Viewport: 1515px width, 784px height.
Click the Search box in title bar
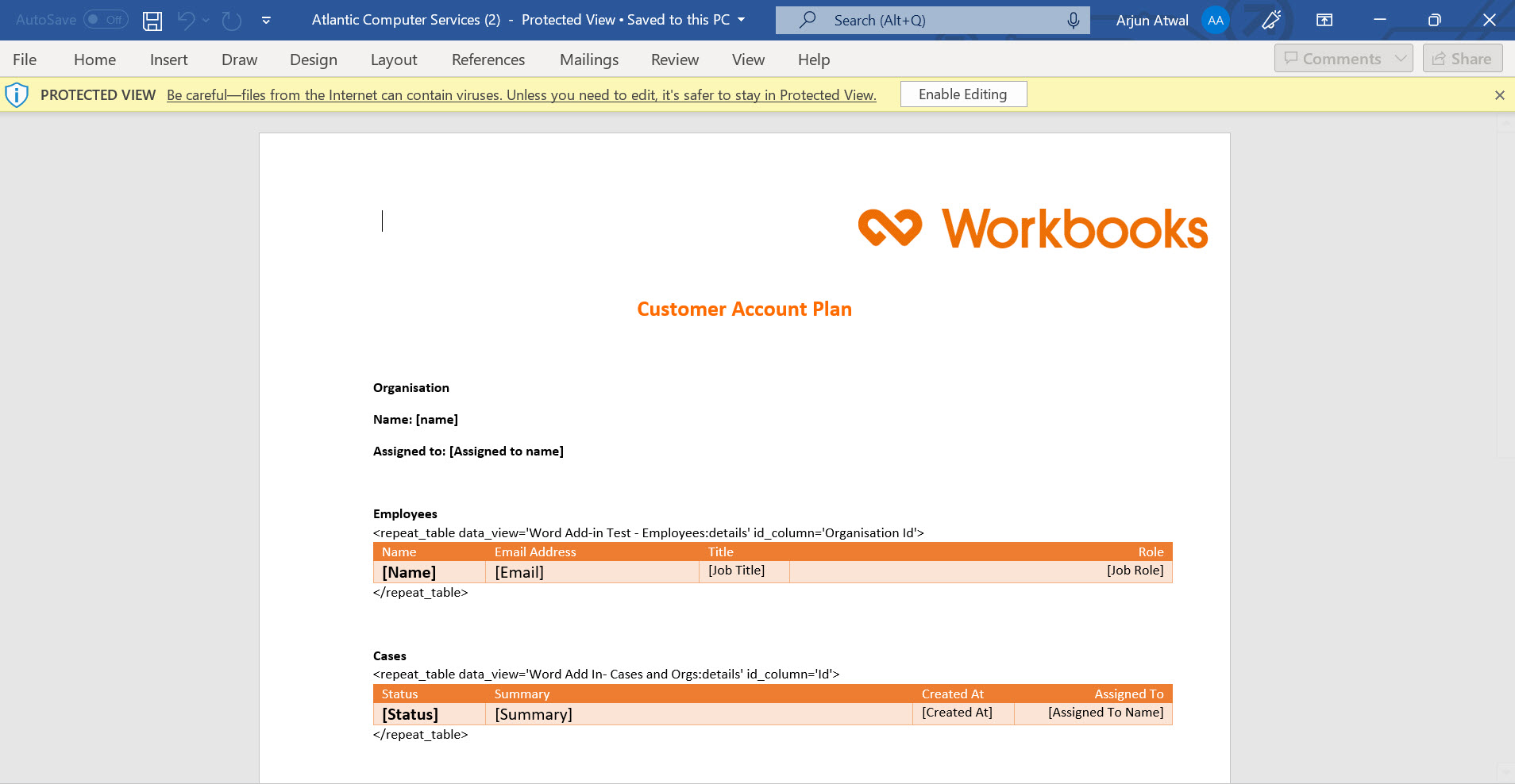pos(932,21)
